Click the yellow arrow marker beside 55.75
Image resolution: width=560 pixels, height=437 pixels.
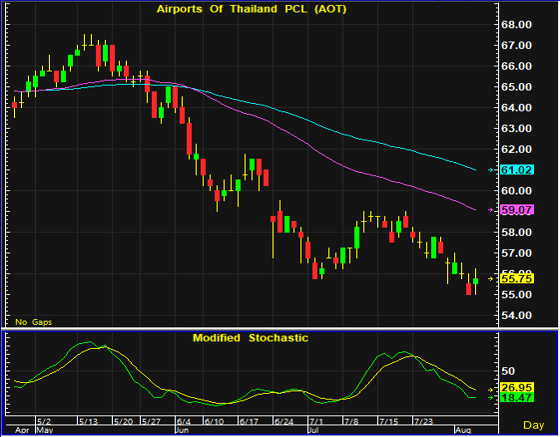point(491,278)
